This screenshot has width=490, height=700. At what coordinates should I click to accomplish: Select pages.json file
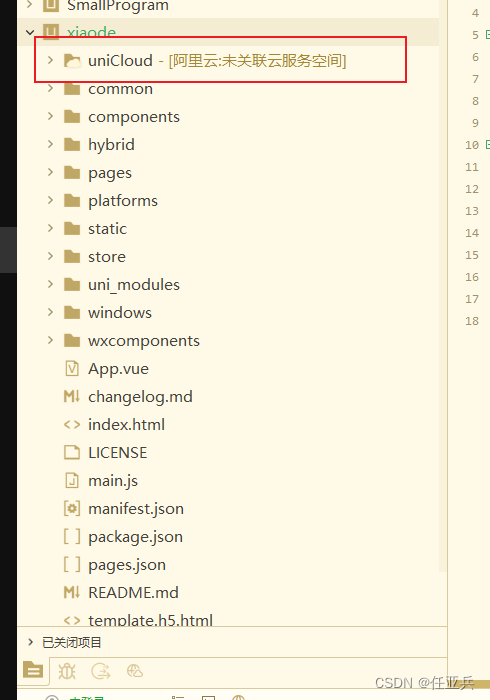point(127,565)
